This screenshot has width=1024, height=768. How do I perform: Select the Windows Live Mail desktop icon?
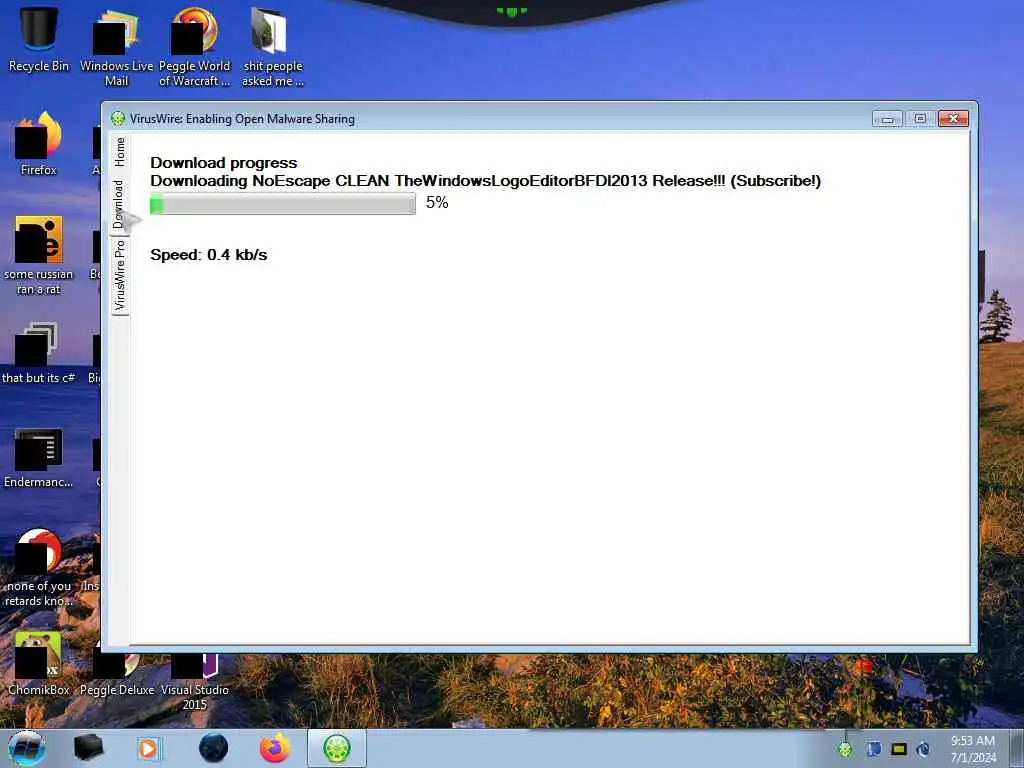tap(116, 47)
